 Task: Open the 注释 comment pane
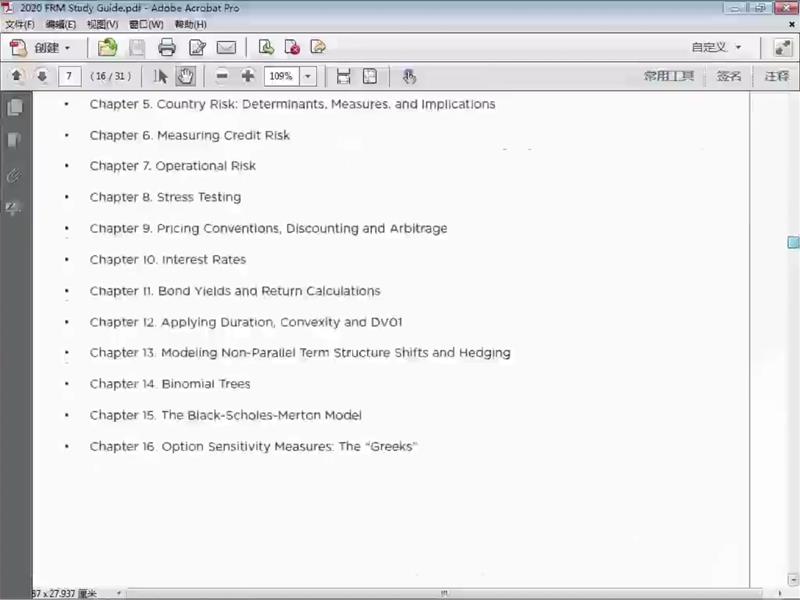point(776,76)
